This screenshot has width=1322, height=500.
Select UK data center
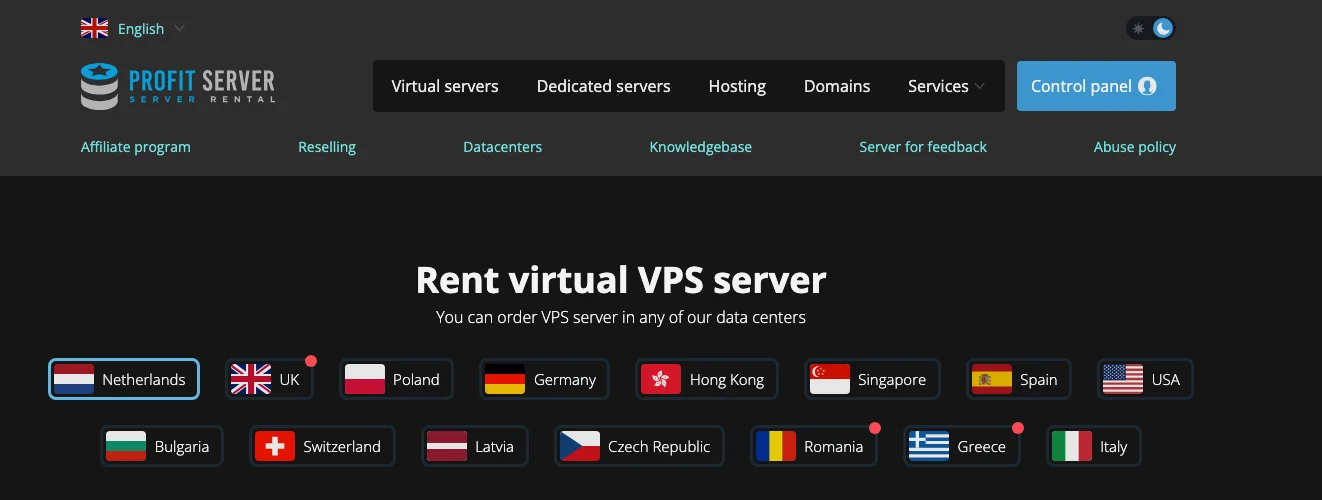pos(269,379)
